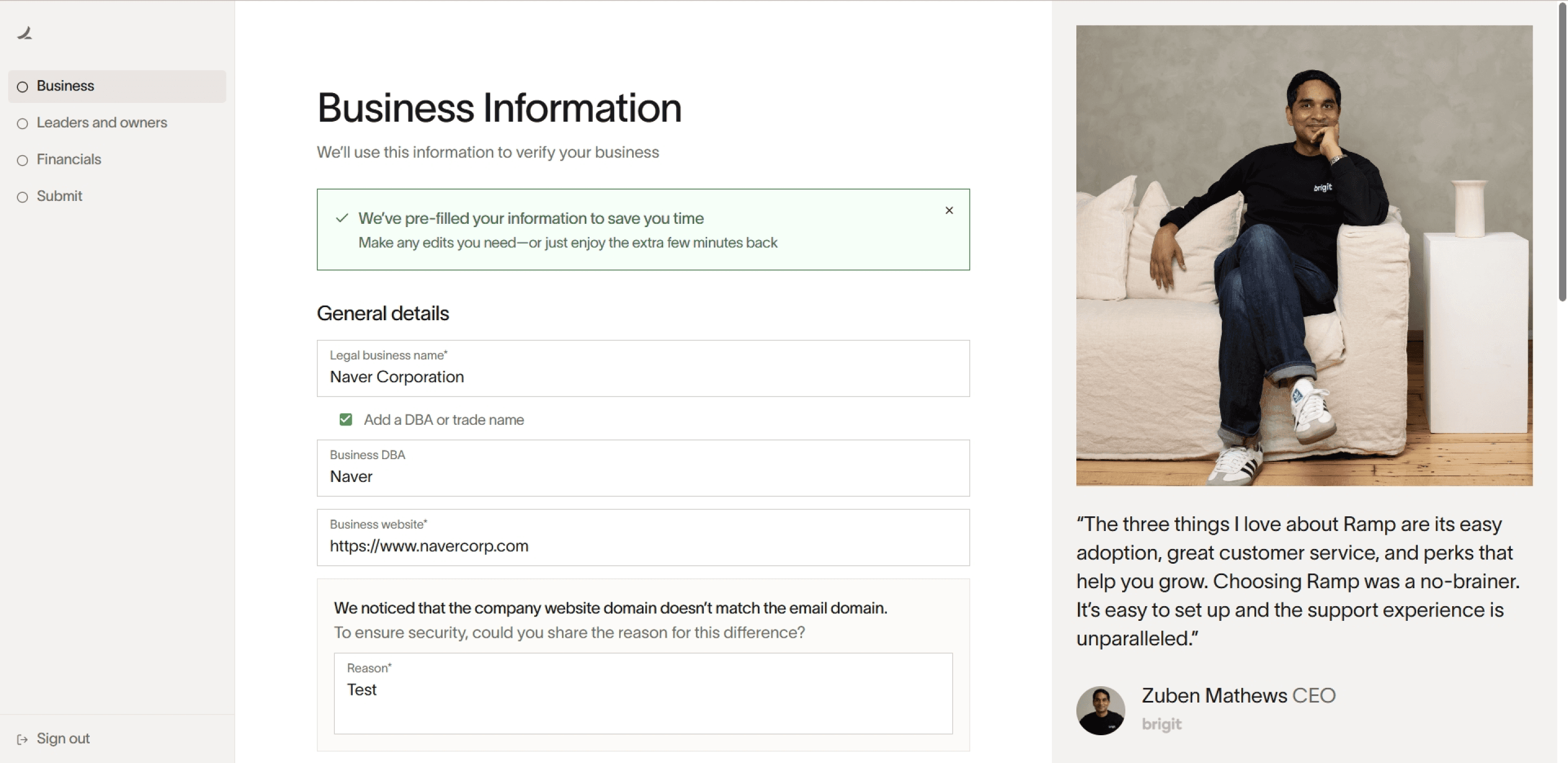This screenshot has width=1568, height=763.
Task: Click the Reason text area
Action: 643,700
